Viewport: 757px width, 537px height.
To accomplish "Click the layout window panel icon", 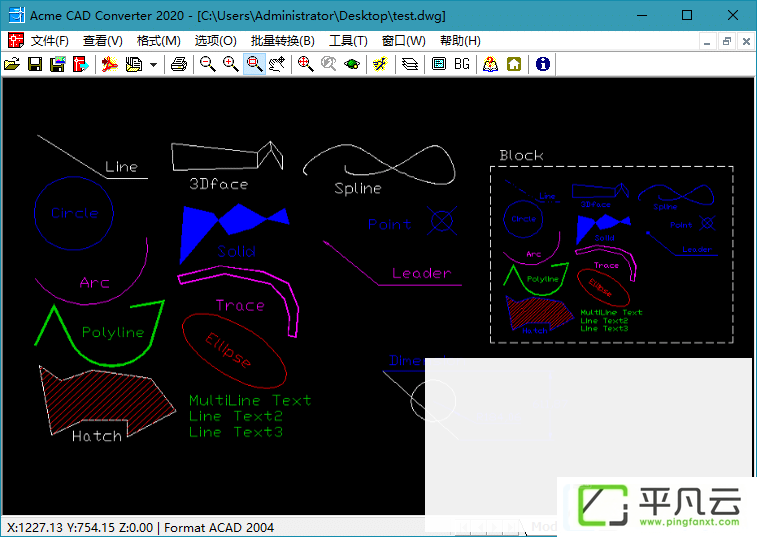I will [439, 64].
